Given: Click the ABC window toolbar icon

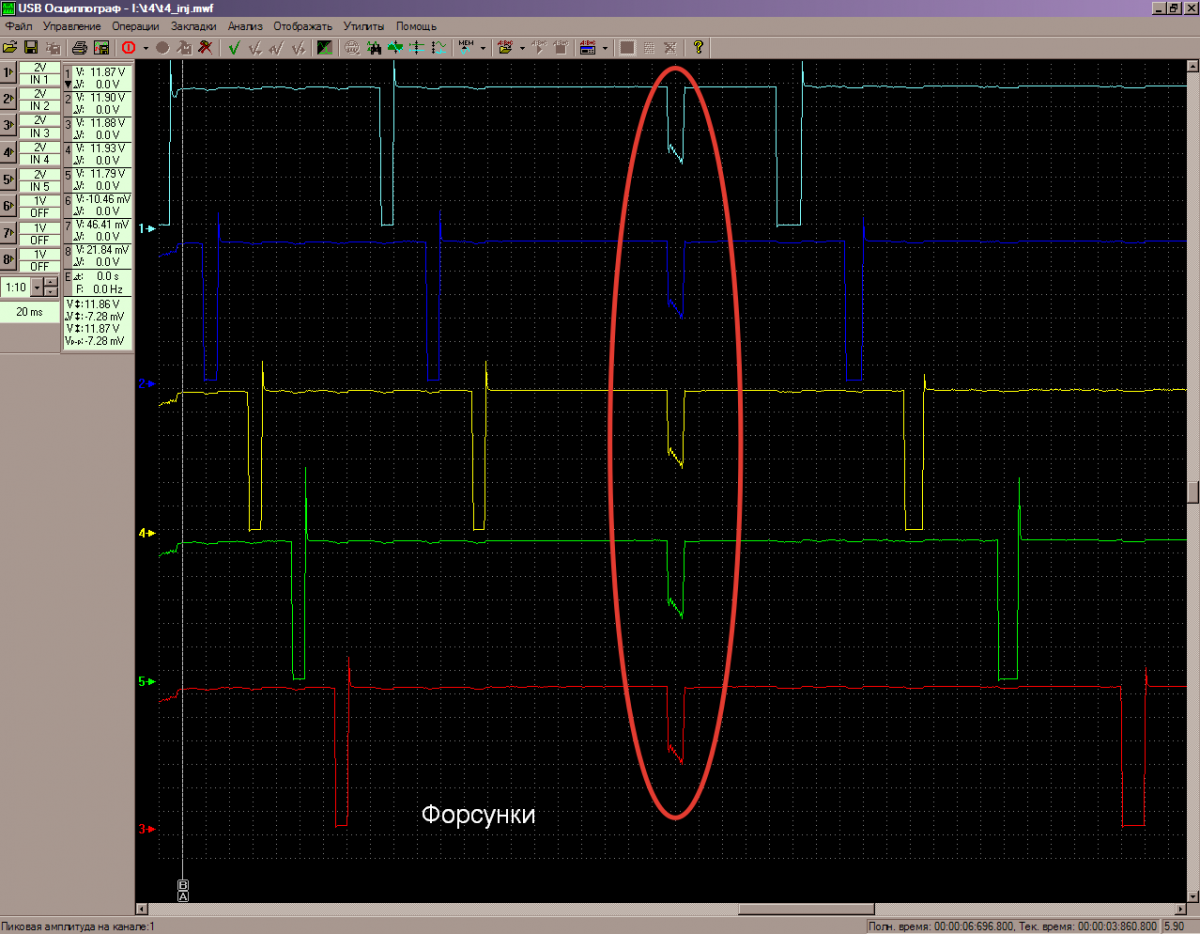Looking at the screenshot, I should [587, 47].
